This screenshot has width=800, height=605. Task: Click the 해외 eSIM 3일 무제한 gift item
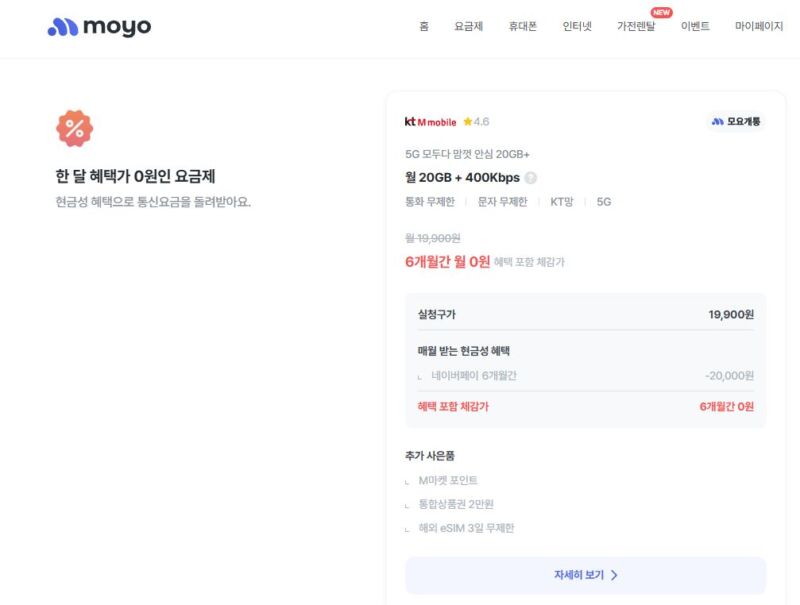tap(466, 528)
